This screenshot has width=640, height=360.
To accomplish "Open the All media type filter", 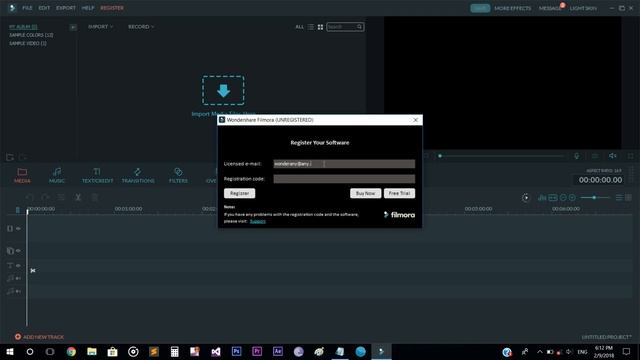I will (x=300, y=27).
